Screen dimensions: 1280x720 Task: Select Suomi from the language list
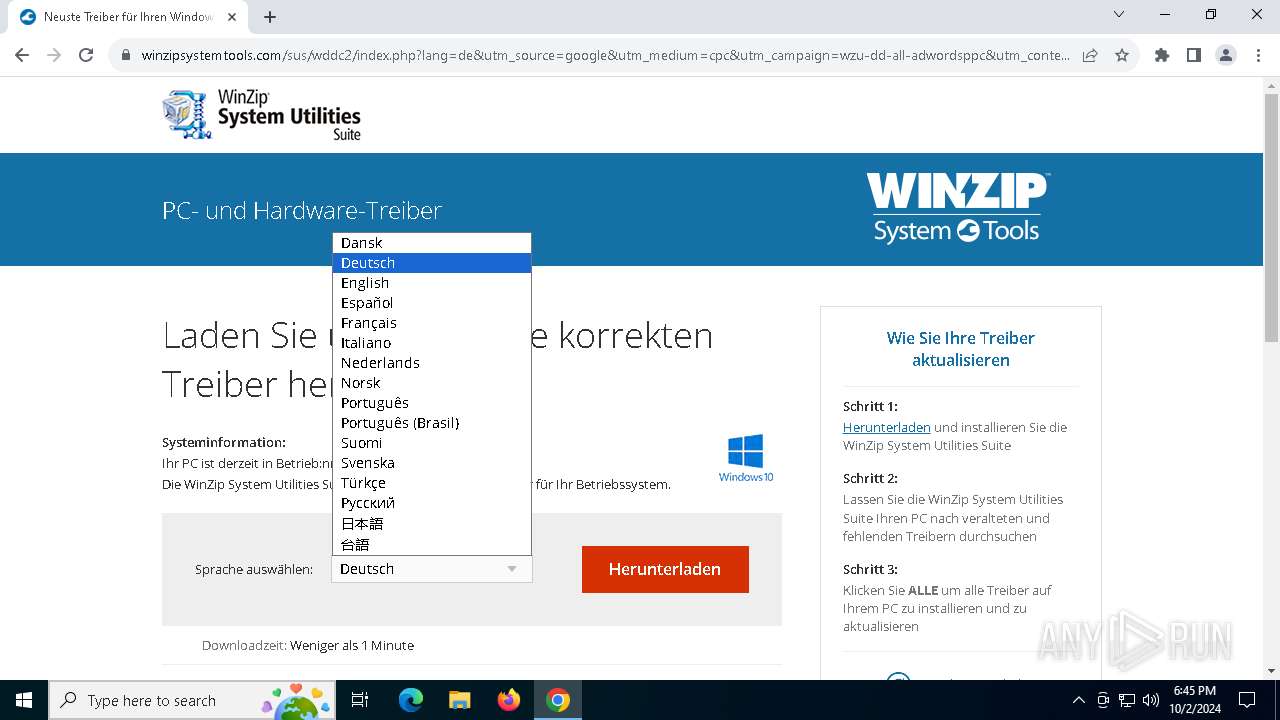tap(432, 443)
